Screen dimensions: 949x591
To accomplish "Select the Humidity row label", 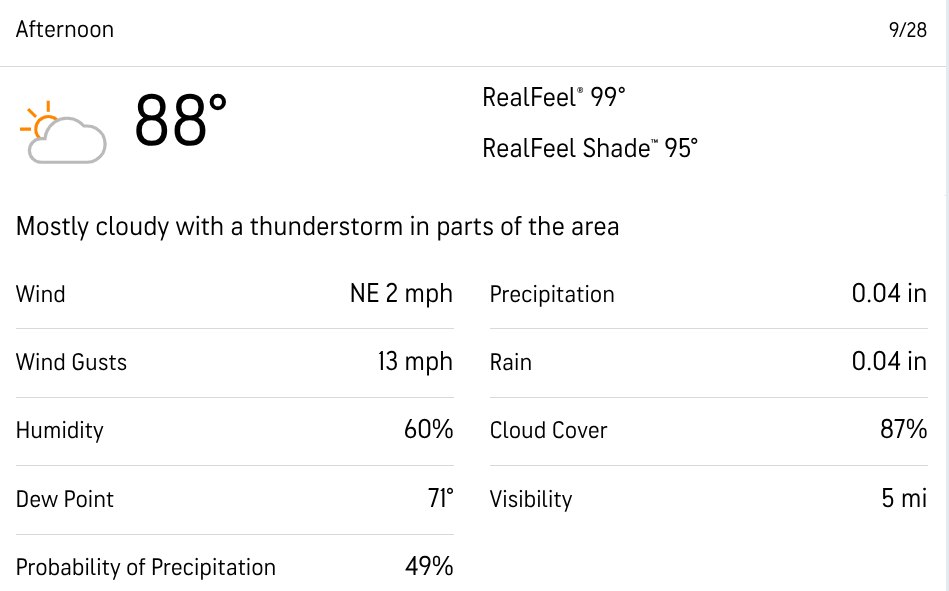I will [60, 431].
